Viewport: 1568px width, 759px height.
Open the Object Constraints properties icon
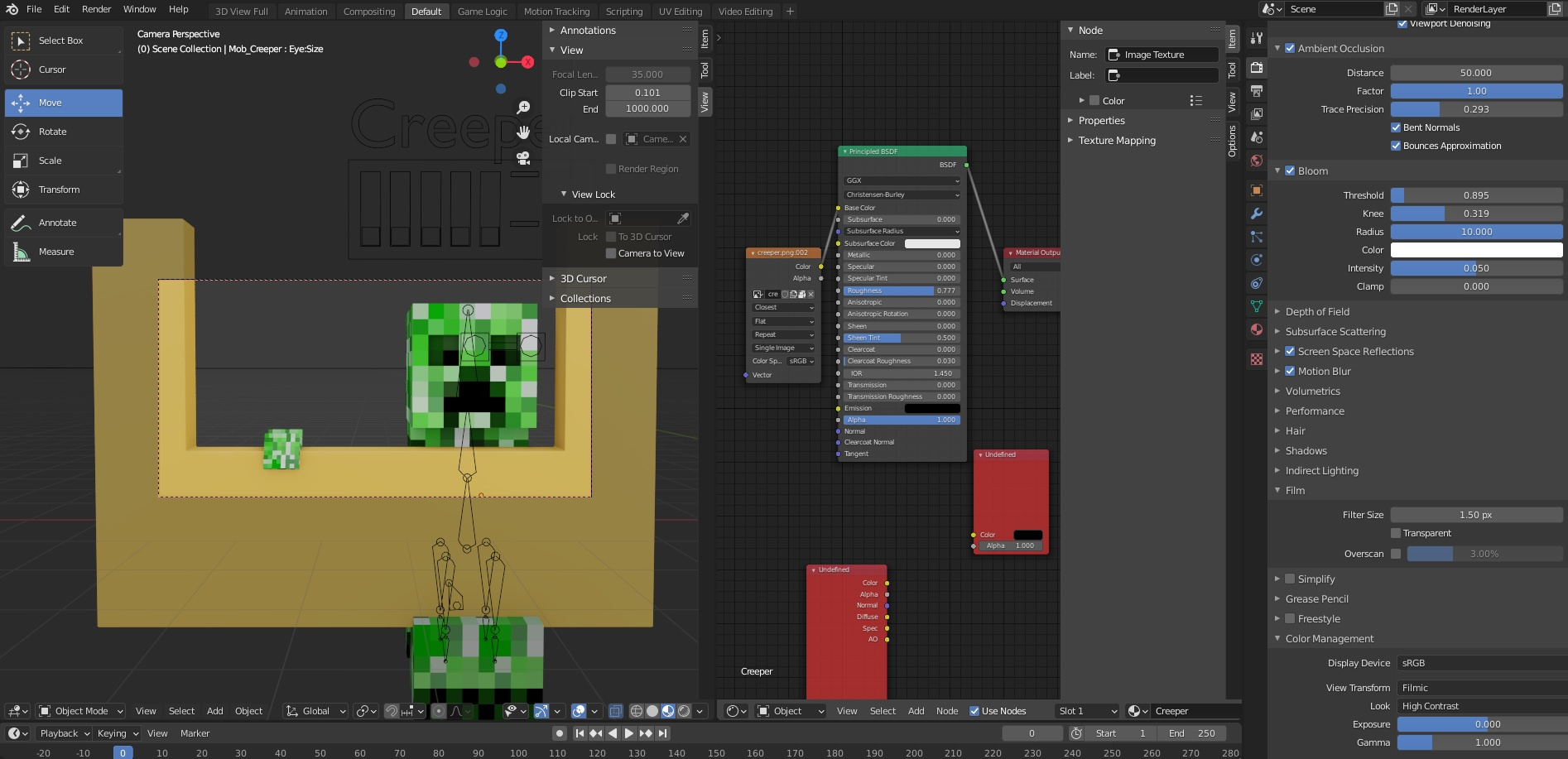coord(1257,283)
